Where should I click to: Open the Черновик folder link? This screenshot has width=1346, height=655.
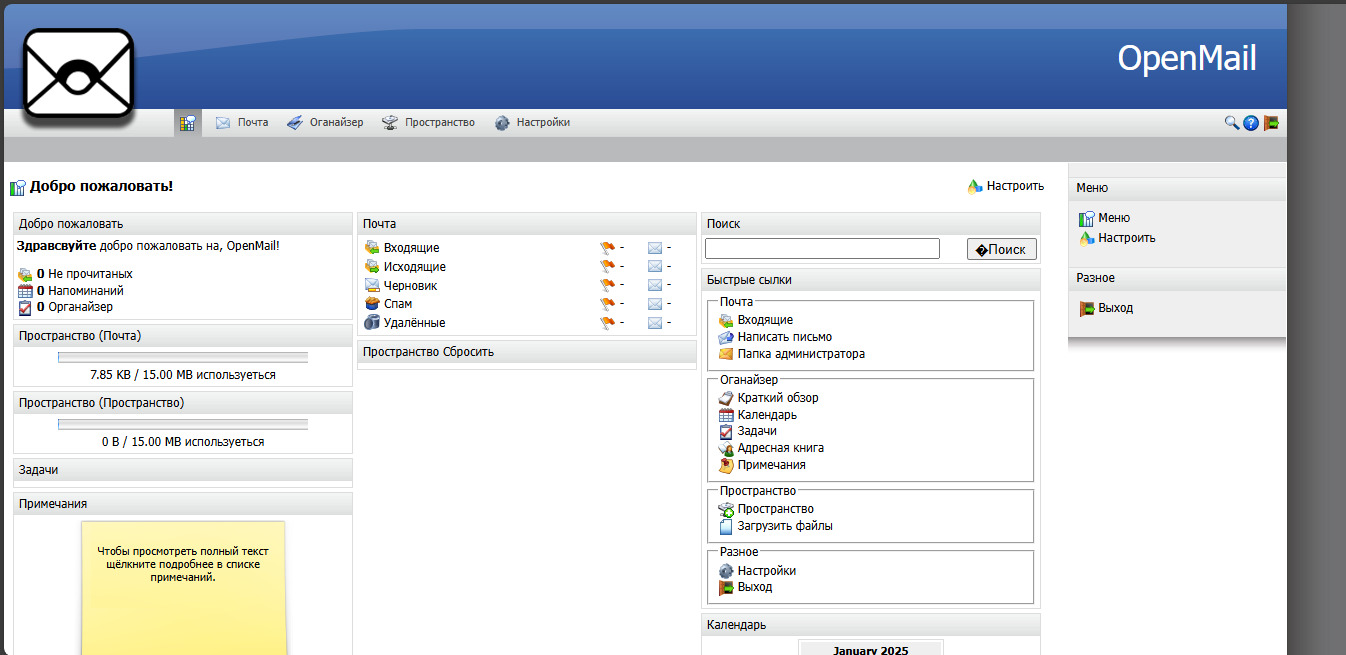tap(410, 286)
